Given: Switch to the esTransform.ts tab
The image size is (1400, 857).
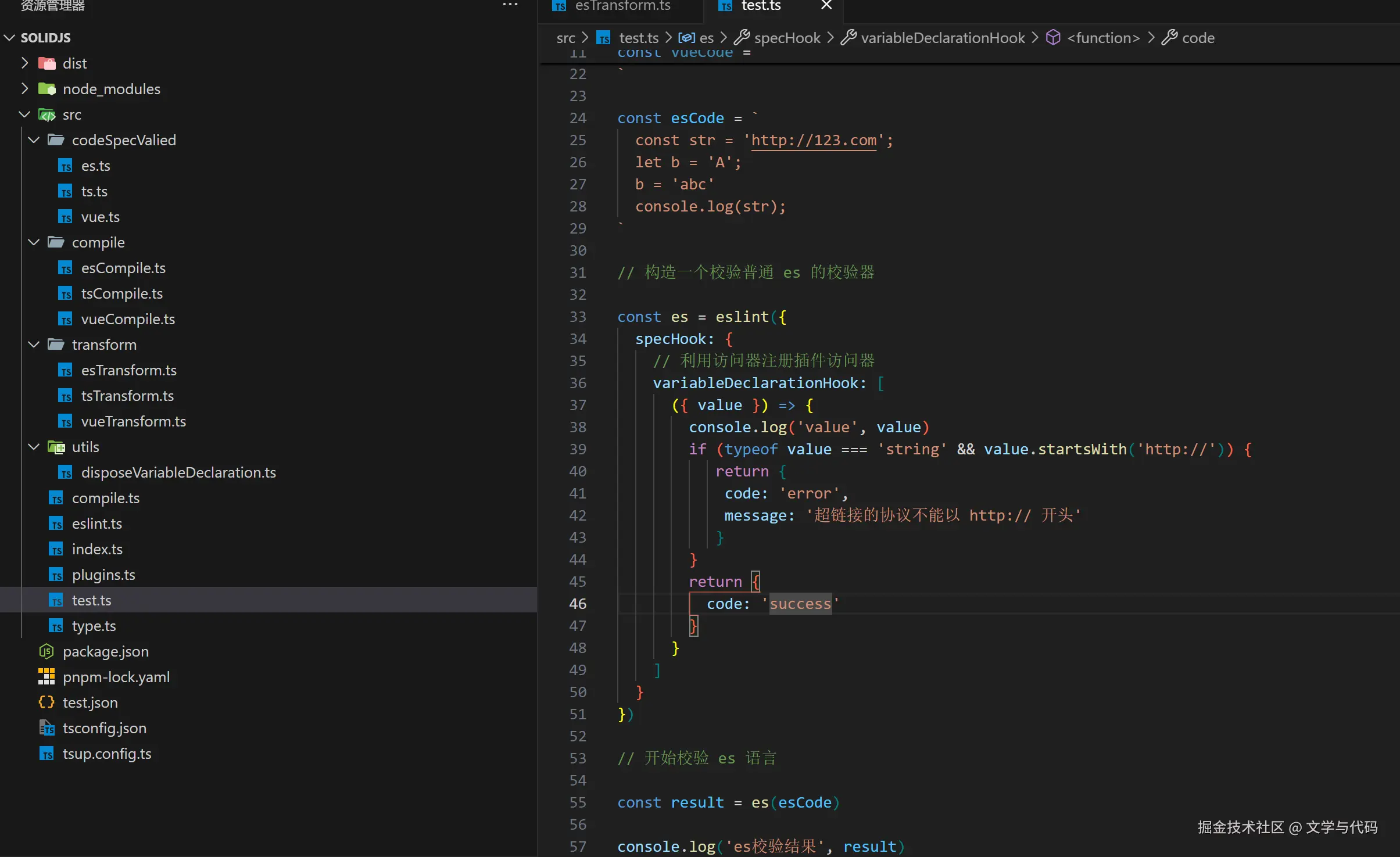Looking at the screenshot, I should pos(622,6).
